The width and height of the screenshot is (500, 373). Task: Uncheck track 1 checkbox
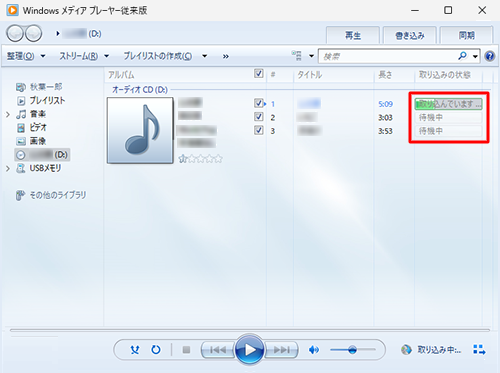259,103
